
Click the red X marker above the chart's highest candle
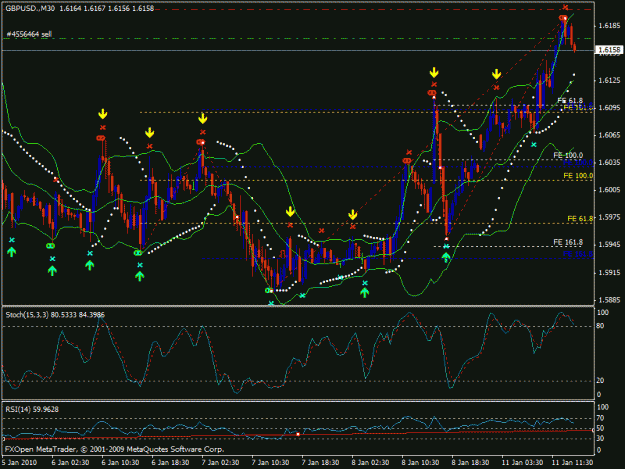coord(565,7)
